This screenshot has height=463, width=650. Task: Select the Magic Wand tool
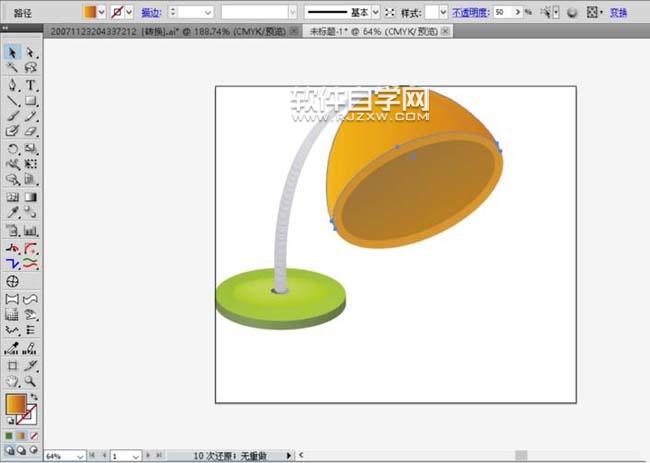(x=12, y=67)
